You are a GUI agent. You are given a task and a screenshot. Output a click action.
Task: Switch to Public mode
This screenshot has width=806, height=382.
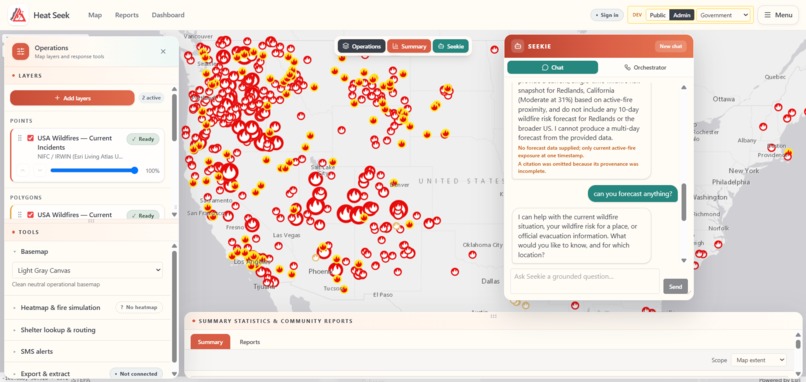coord(657,15)
